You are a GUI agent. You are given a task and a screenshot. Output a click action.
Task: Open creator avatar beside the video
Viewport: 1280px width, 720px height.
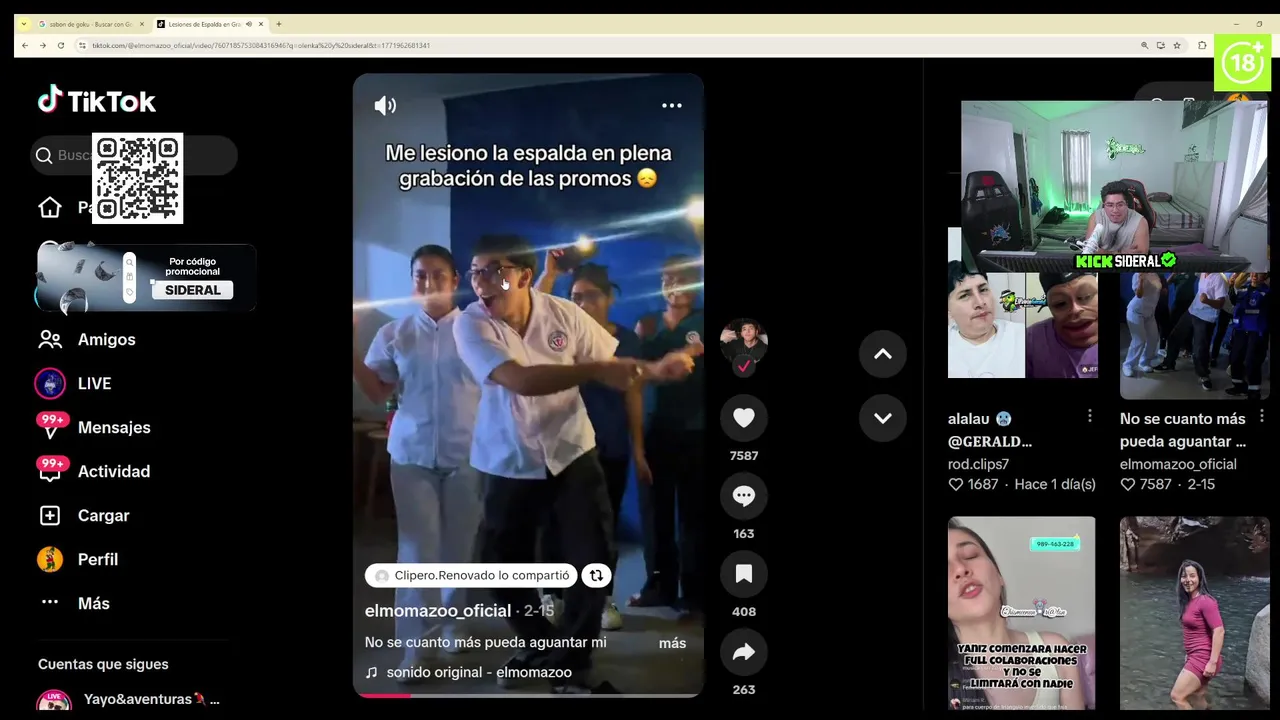coord(743,343)
